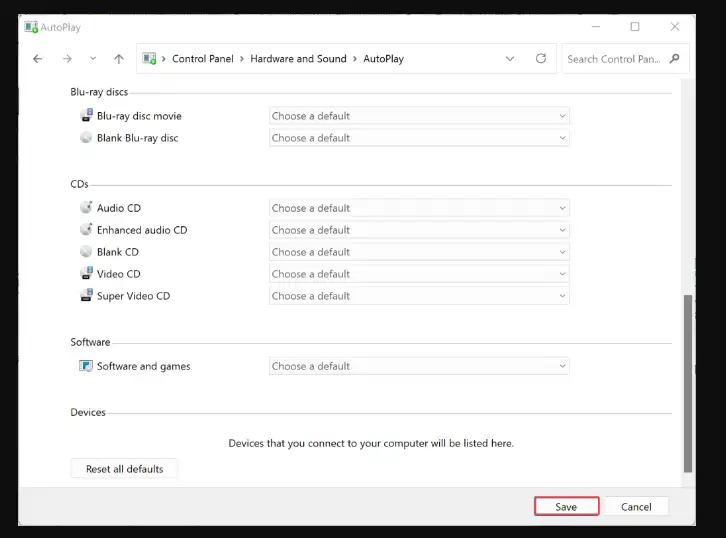Viewport: 726px width, 538px height.
Task: Open the recent locations dropdown arrow
Action: tap(93, 58)
